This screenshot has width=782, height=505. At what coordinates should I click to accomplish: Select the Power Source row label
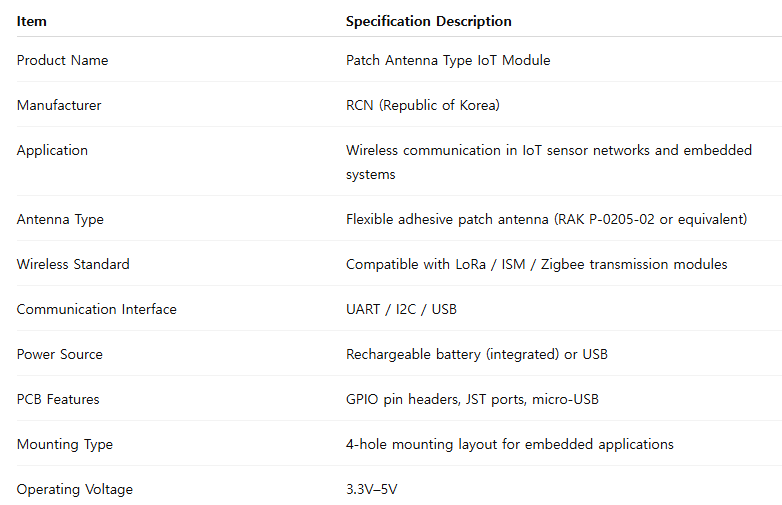coord(59,354)
